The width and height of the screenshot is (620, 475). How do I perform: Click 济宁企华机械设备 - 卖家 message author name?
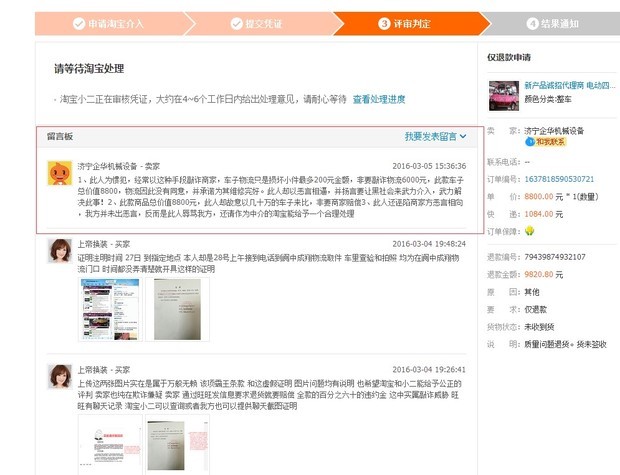click(x=119, y=166)
